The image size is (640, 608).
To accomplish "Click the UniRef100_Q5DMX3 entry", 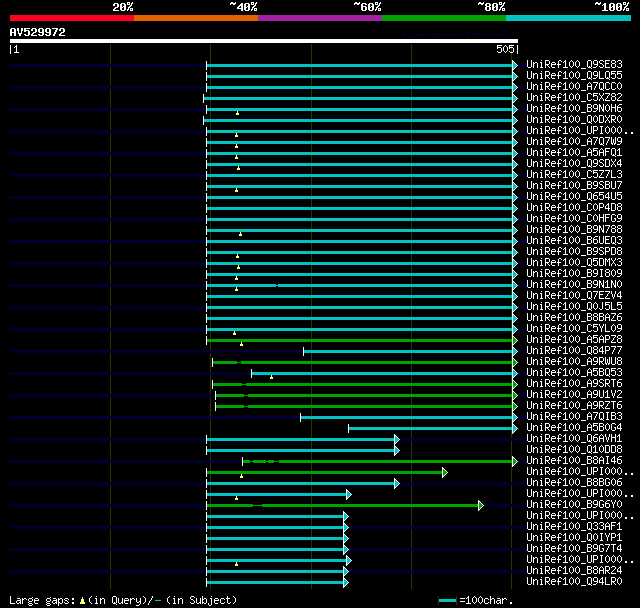I will tap(574, 263).
